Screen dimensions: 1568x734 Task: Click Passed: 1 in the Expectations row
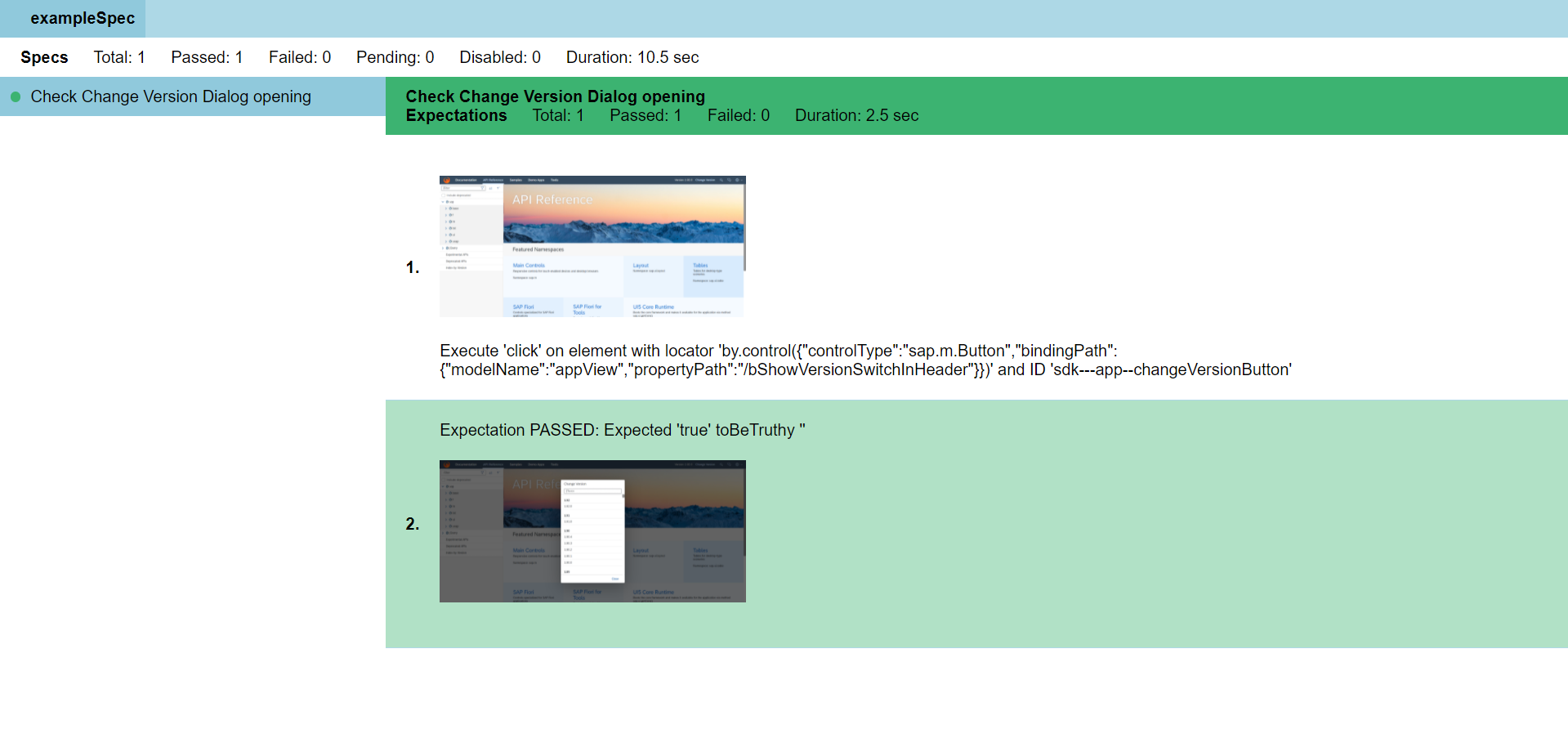(646, 115)
